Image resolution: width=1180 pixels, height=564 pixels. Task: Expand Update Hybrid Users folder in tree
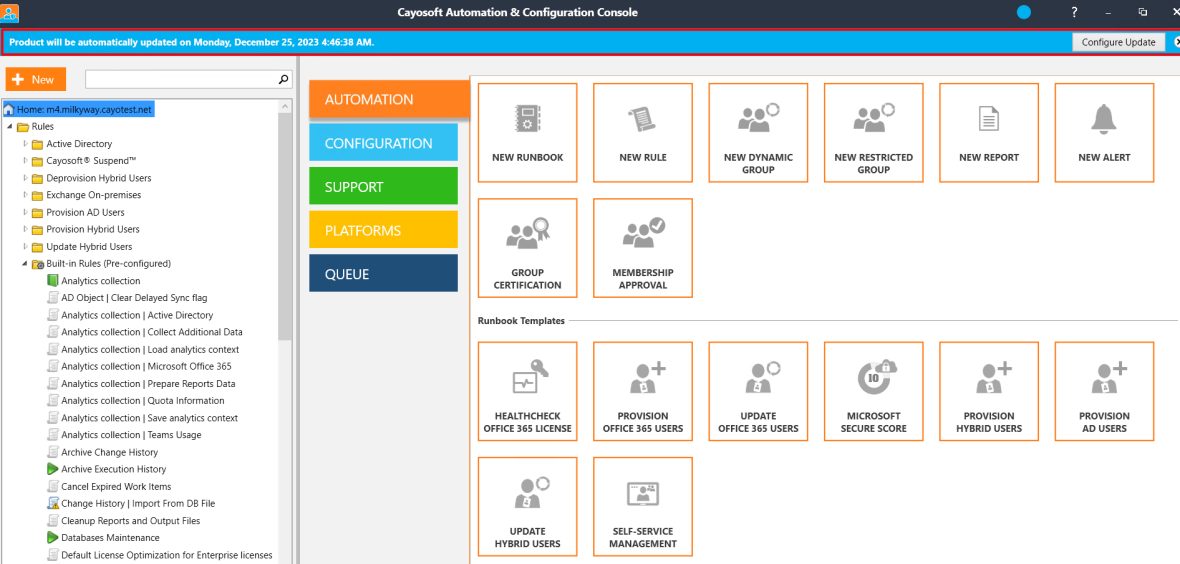tap(25, 246)
